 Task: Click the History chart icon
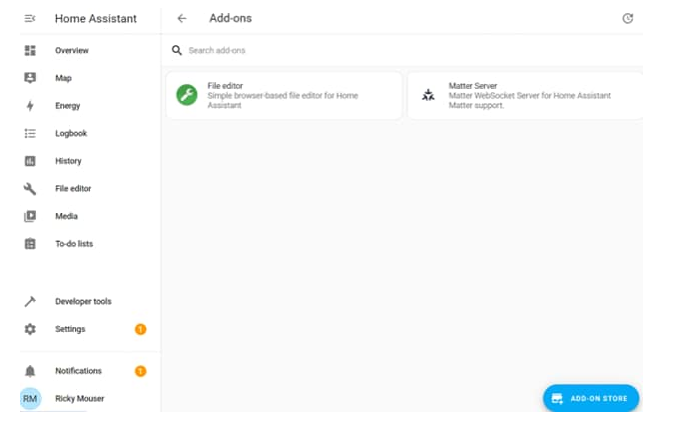30,161
